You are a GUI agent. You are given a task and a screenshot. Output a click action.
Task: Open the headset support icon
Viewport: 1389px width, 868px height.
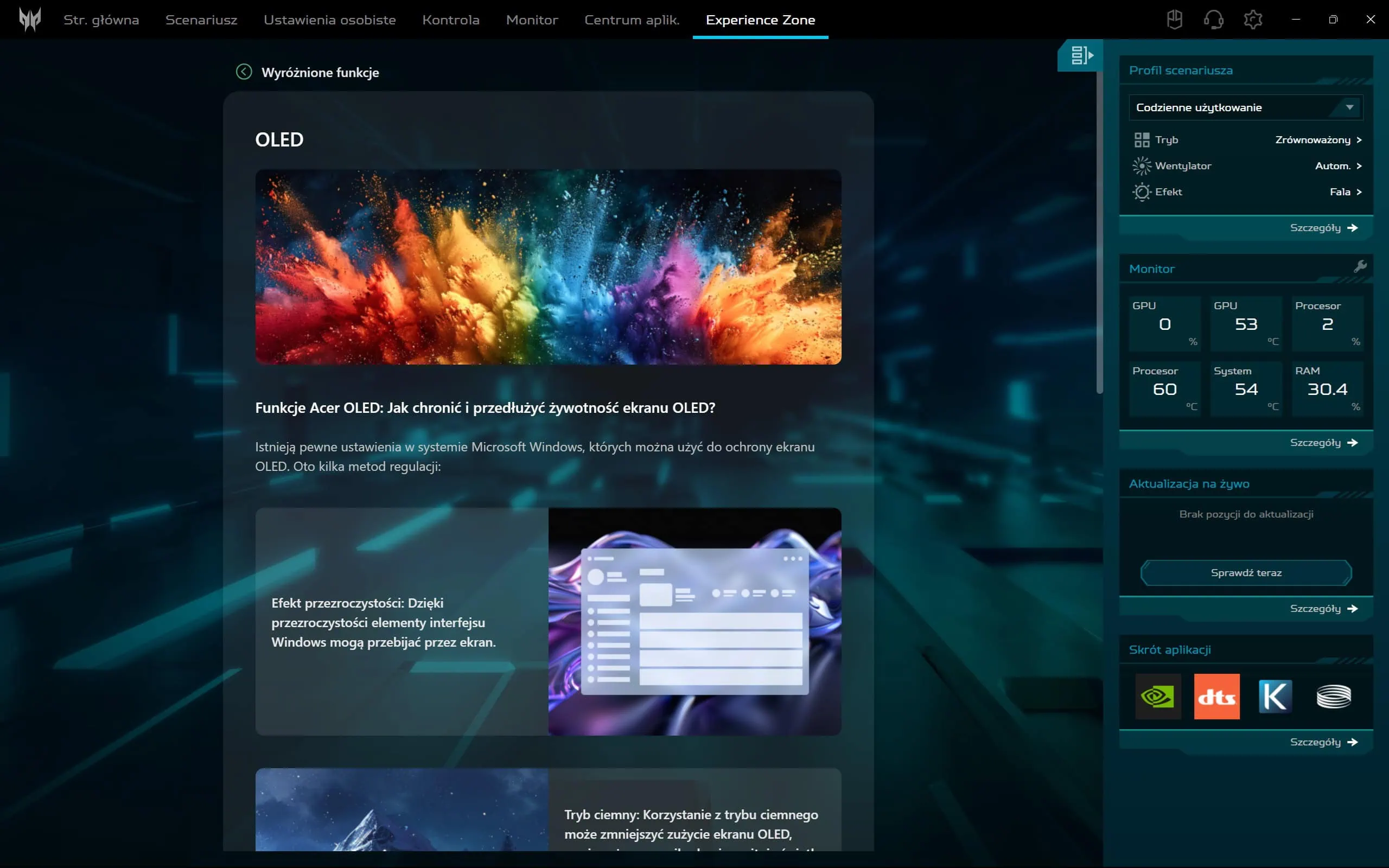click(1213, 20)
